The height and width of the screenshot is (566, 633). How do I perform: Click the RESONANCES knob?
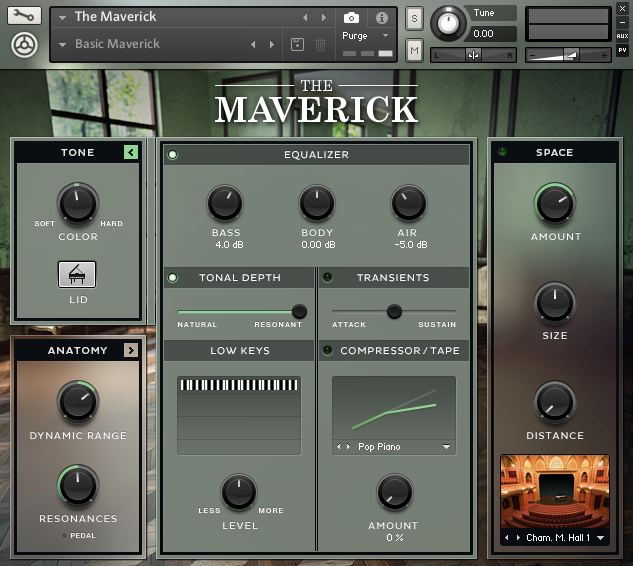click(x=78, y=486)
